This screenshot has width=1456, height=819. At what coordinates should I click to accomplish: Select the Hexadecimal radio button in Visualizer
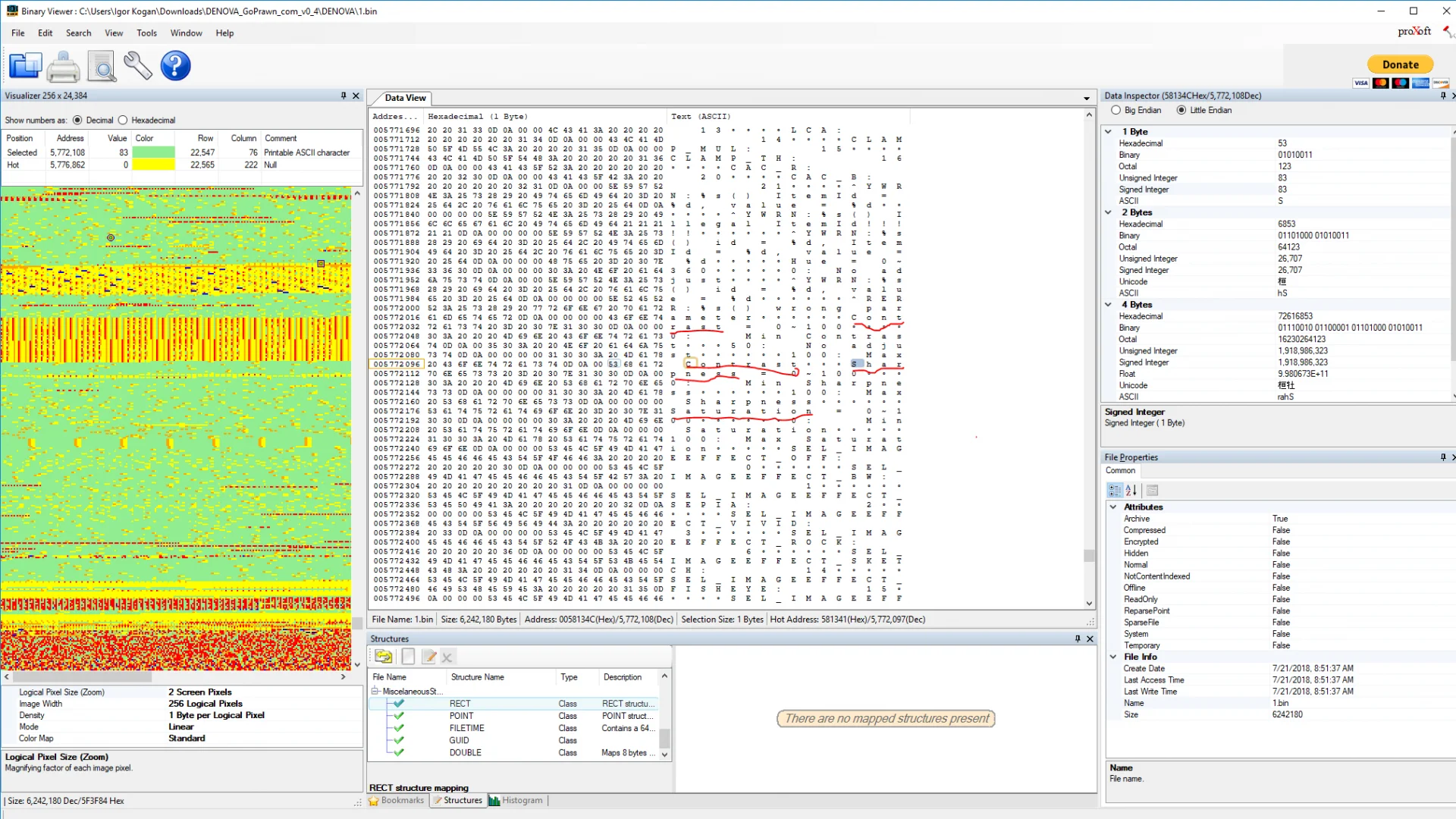(124, 120)
